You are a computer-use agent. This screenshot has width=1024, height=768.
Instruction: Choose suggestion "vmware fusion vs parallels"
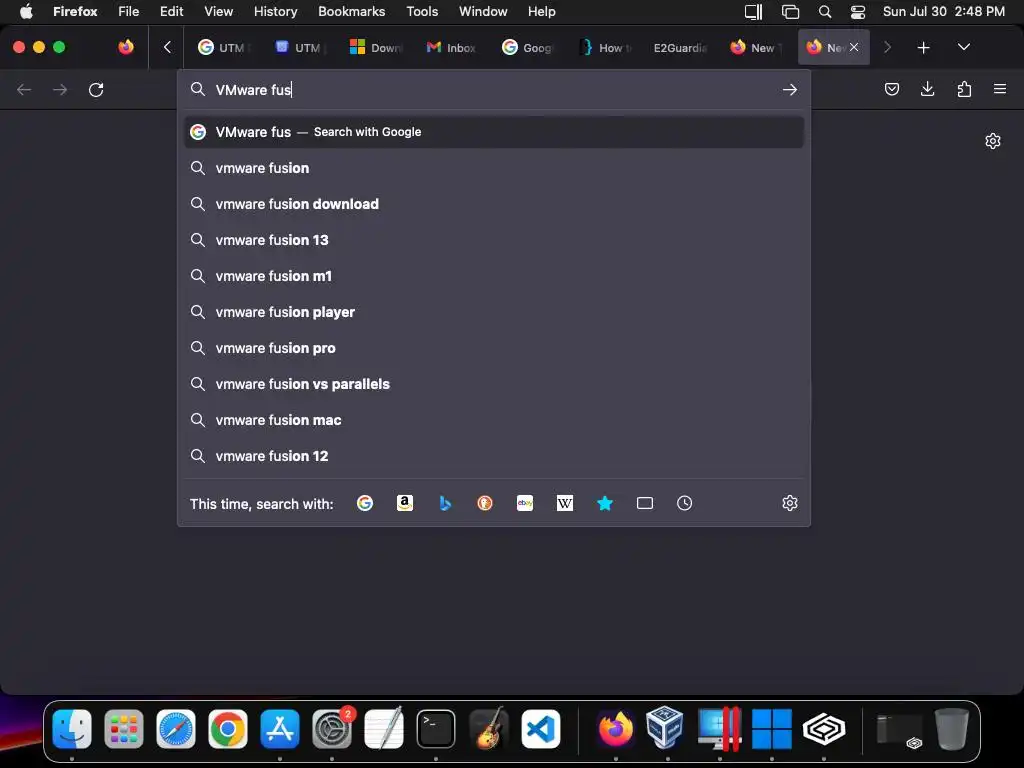tap(494, 384)
